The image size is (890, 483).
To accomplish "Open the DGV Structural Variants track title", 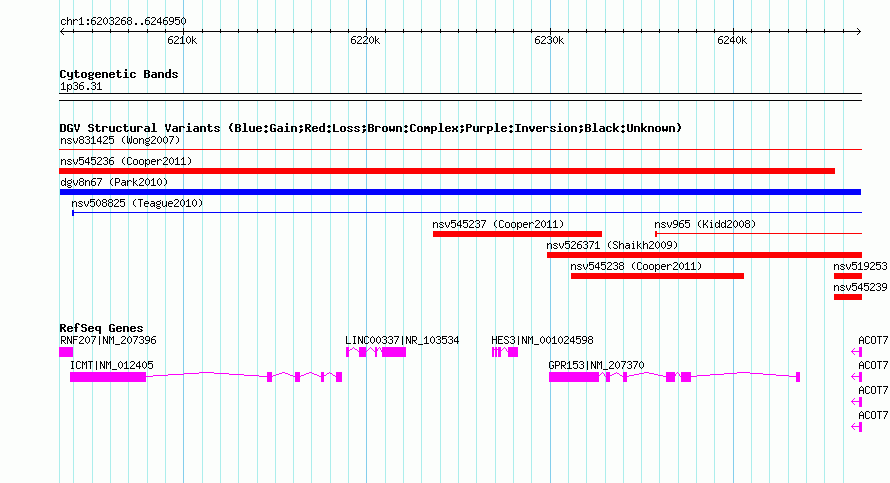I will click(x=371, y=128).
